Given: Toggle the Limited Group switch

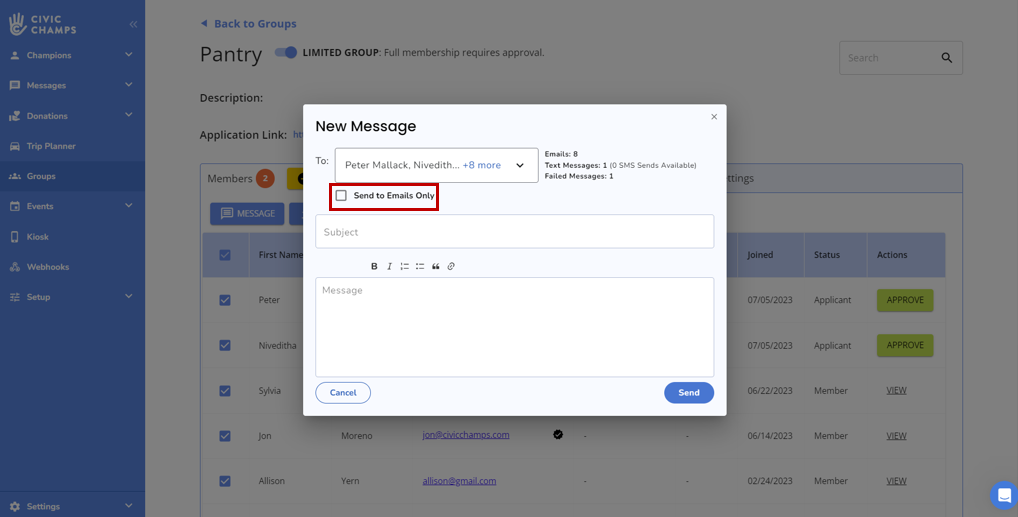Looking at the screenshot, I should tap(286, 53).
